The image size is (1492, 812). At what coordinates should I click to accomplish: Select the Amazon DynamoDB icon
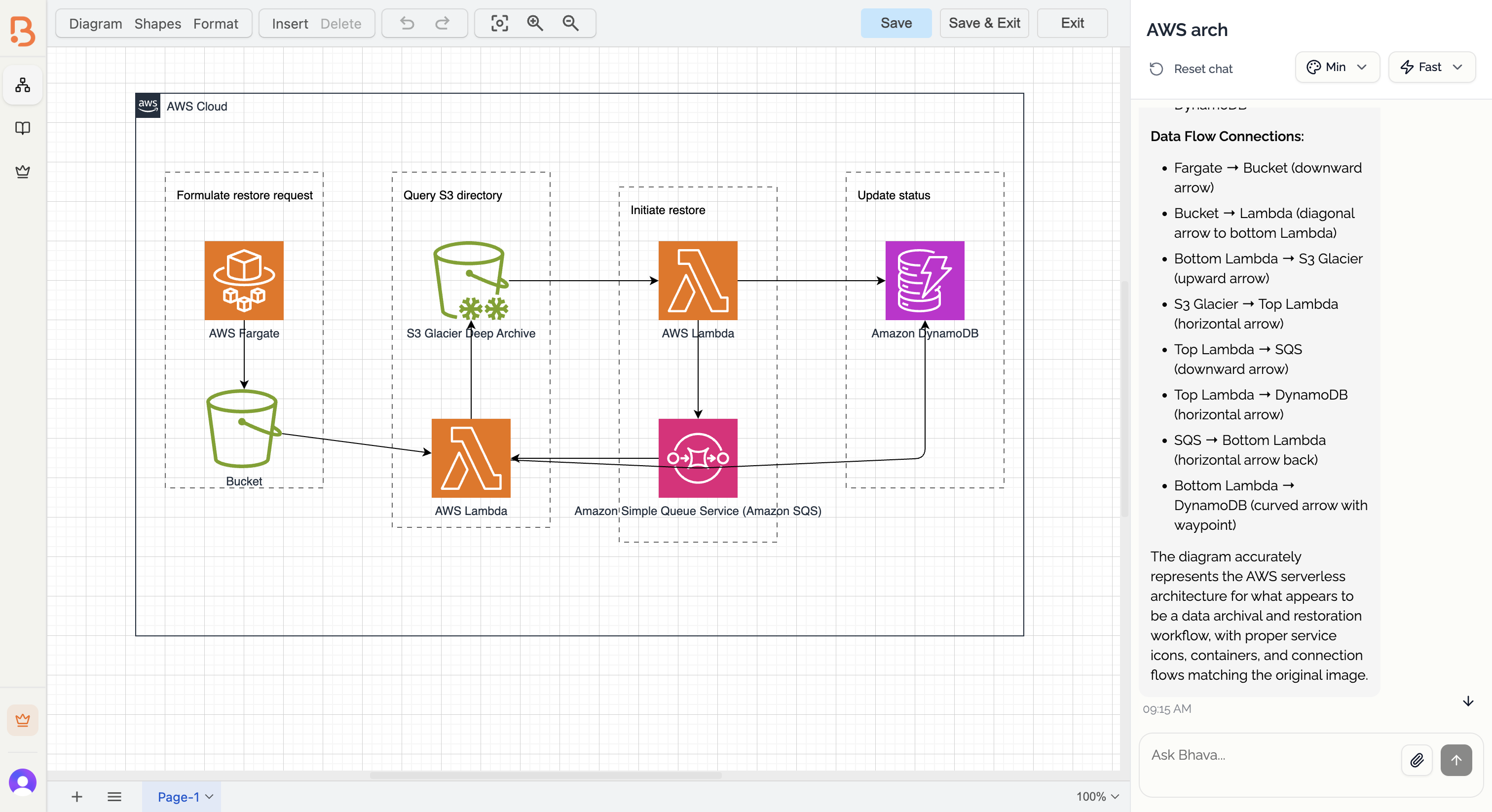[x=925, y=280]
